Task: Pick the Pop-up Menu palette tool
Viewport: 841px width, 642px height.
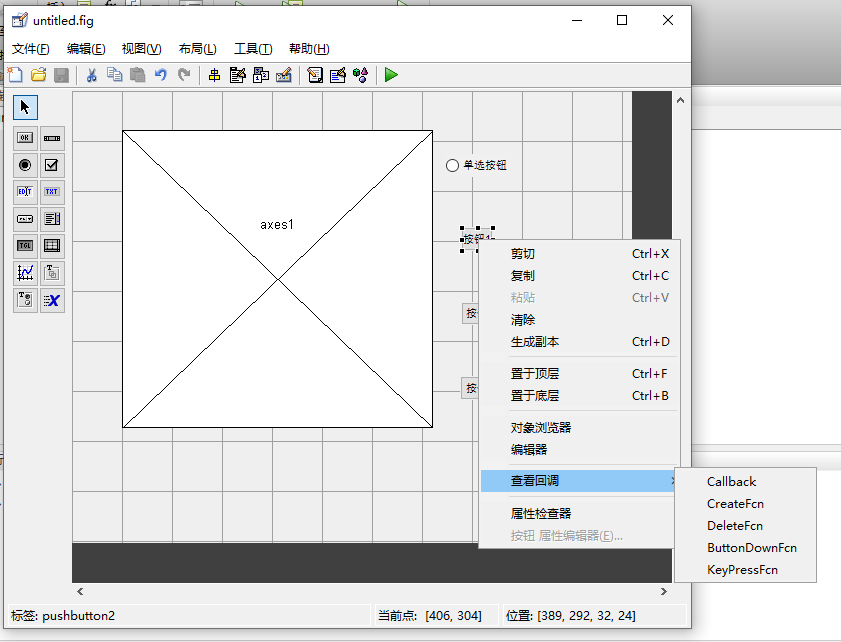Action: 25,219
